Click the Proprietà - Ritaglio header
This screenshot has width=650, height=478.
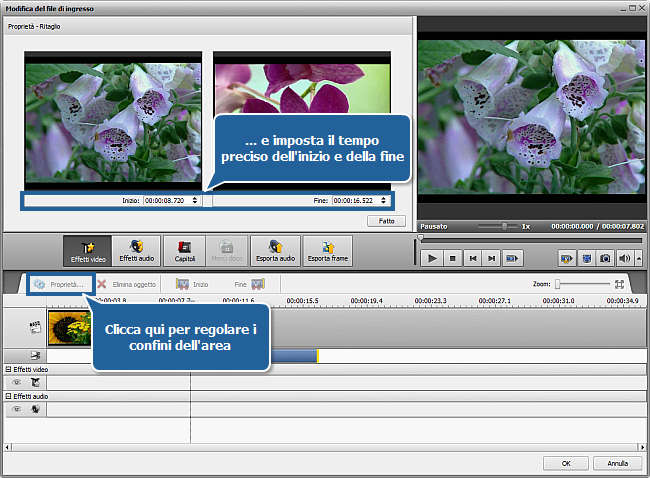coord(34,26)
